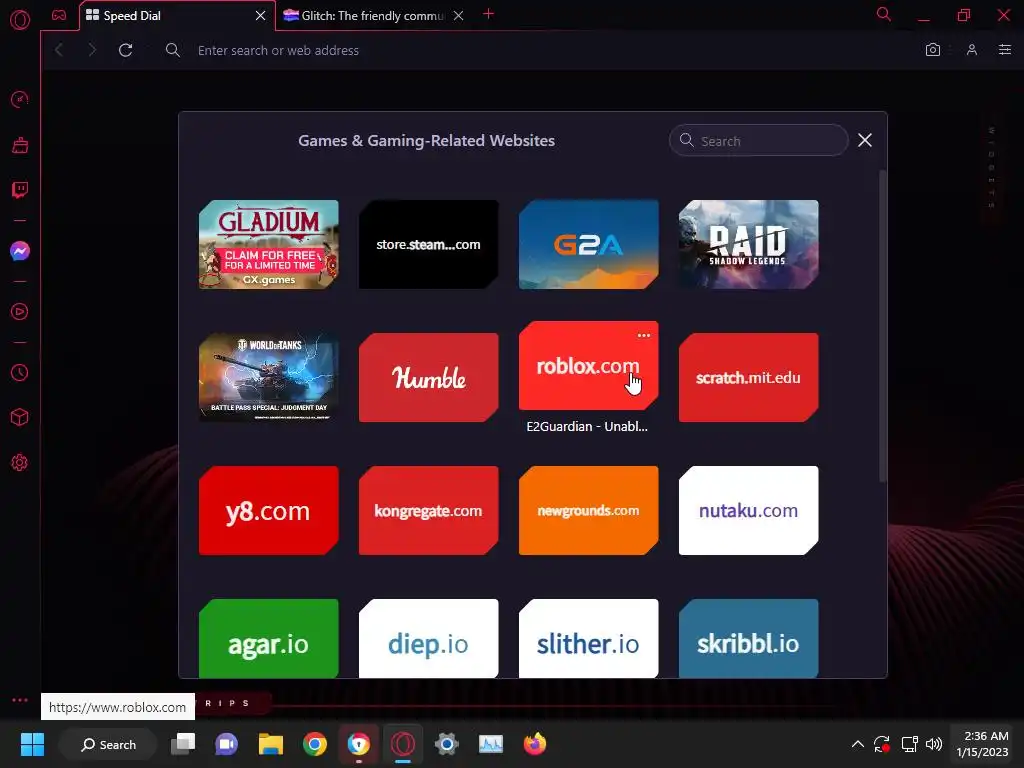Open Extensions cube icon in sidebar
This screenshot has width=1024, height=768.
20,417
